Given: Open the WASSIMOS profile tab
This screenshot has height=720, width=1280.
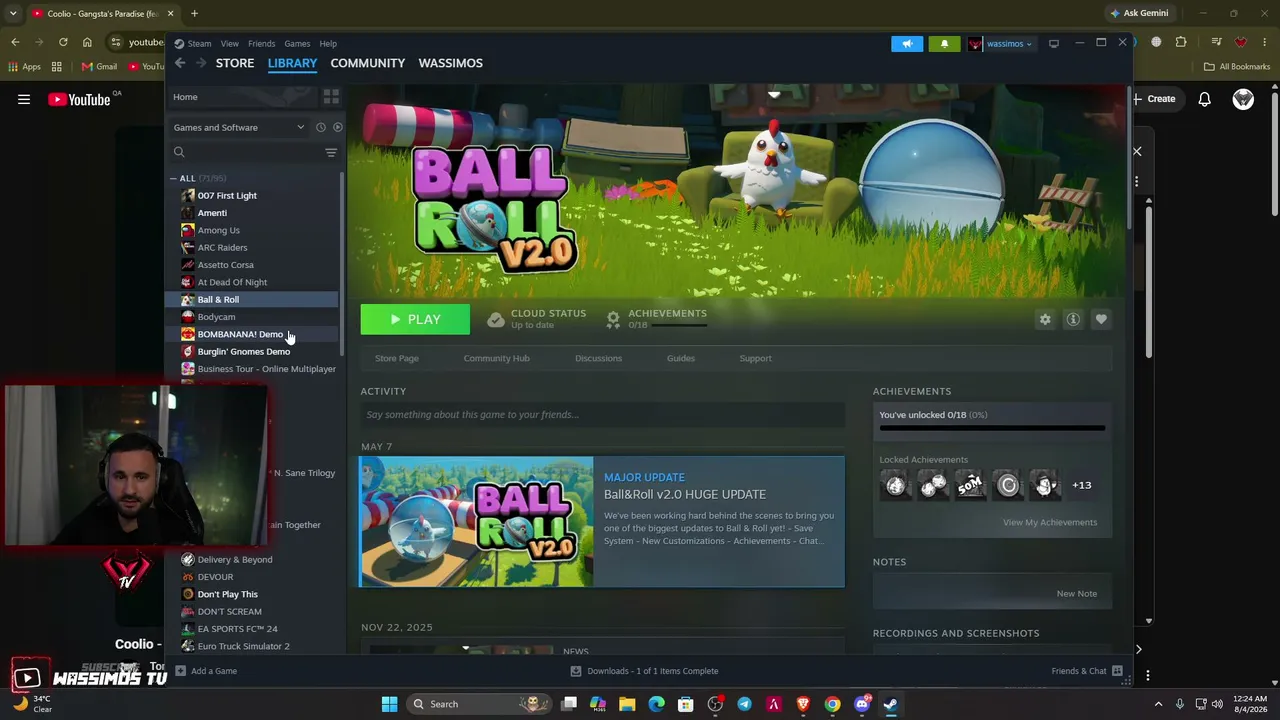Looking at the screenshot, I should [450, 63].
